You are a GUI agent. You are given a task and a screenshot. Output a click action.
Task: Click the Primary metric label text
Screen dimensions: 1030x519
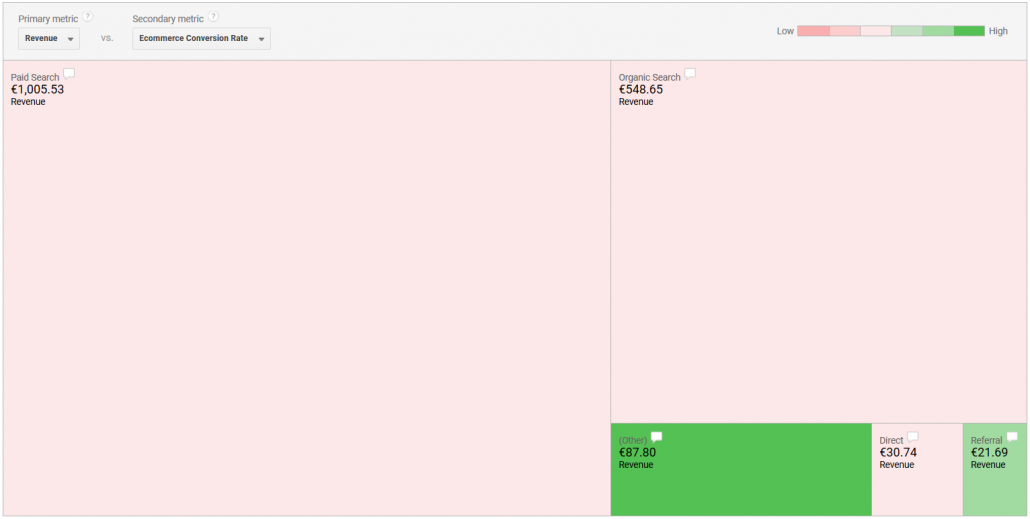point(48,19)
